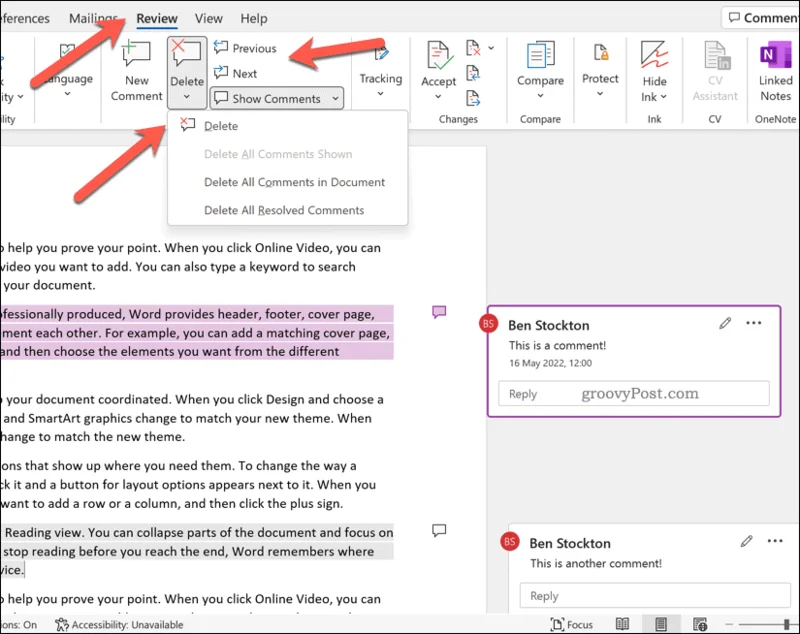800x634 pixels.
Task: Expand the Protect dropdown arrow
Action: coord(600,93)
